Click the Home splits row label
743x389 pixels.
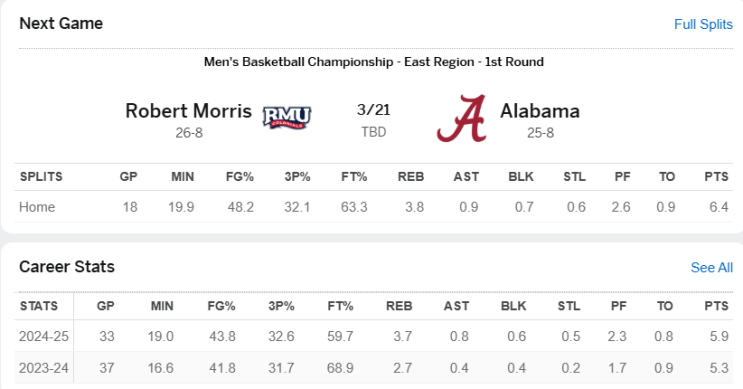(x=37, y=207)
